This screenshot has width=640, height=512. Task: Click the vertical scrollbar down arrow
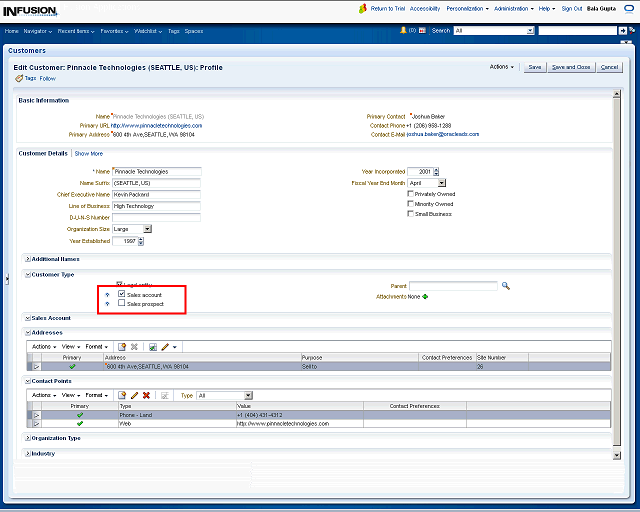tap(617, 455)
